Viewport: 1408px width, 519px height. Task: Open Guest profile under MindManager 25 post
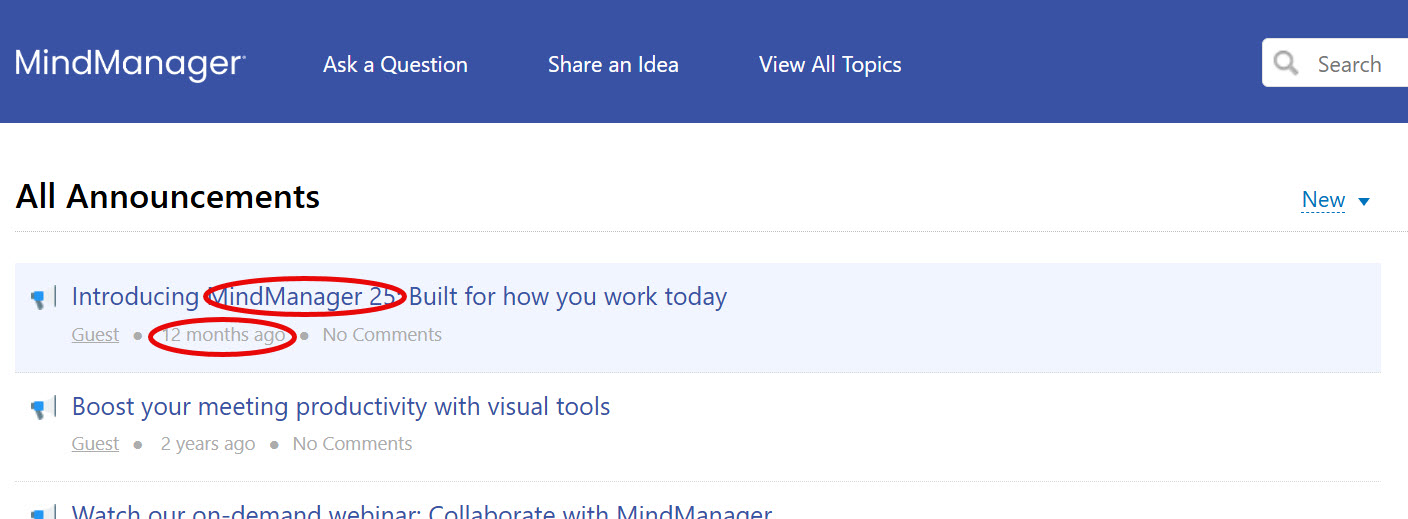pos(95,335)
